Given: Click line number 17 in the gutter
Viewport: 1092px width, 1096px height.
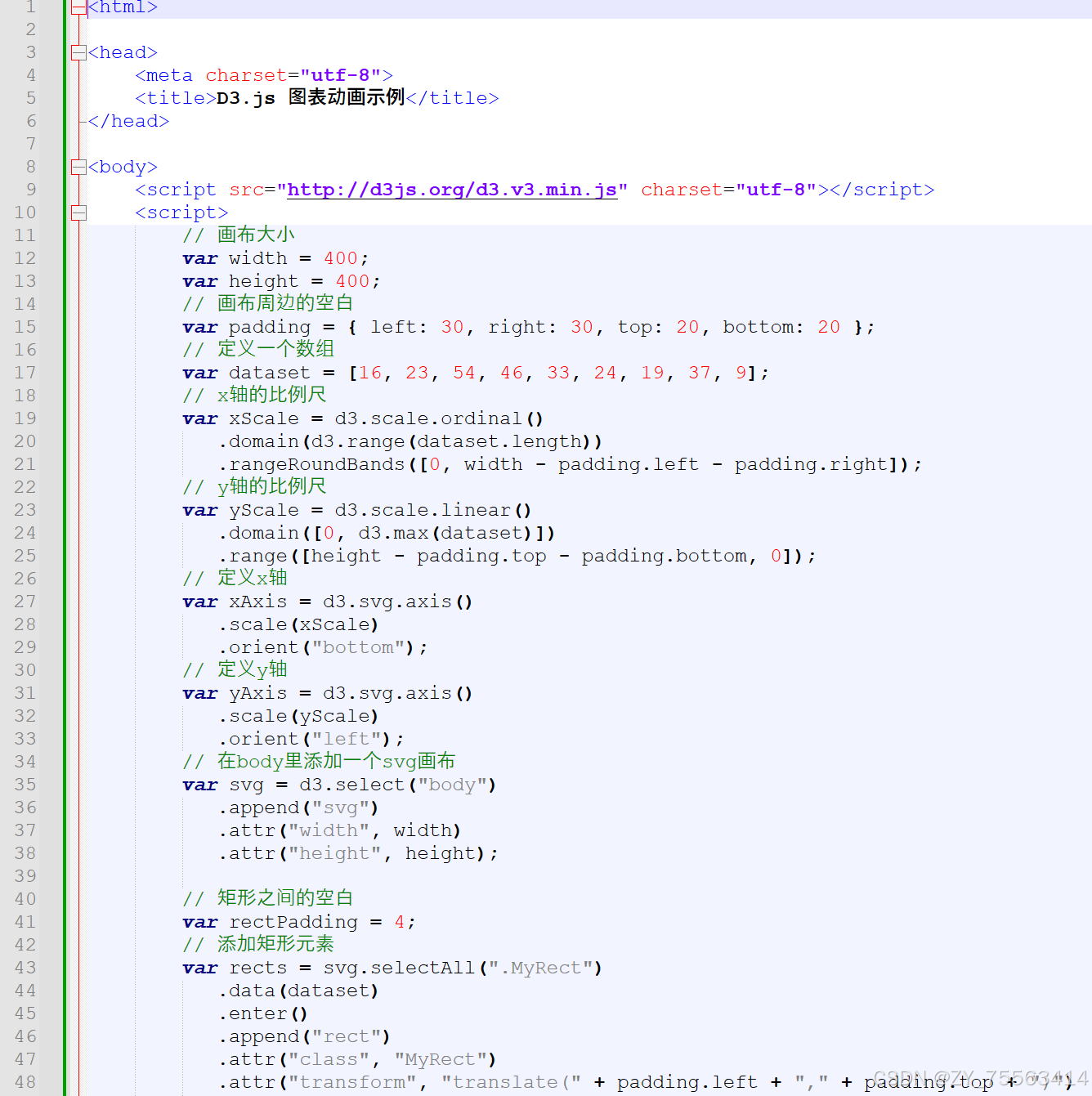Looking at the screenshot, I should 25,372.
